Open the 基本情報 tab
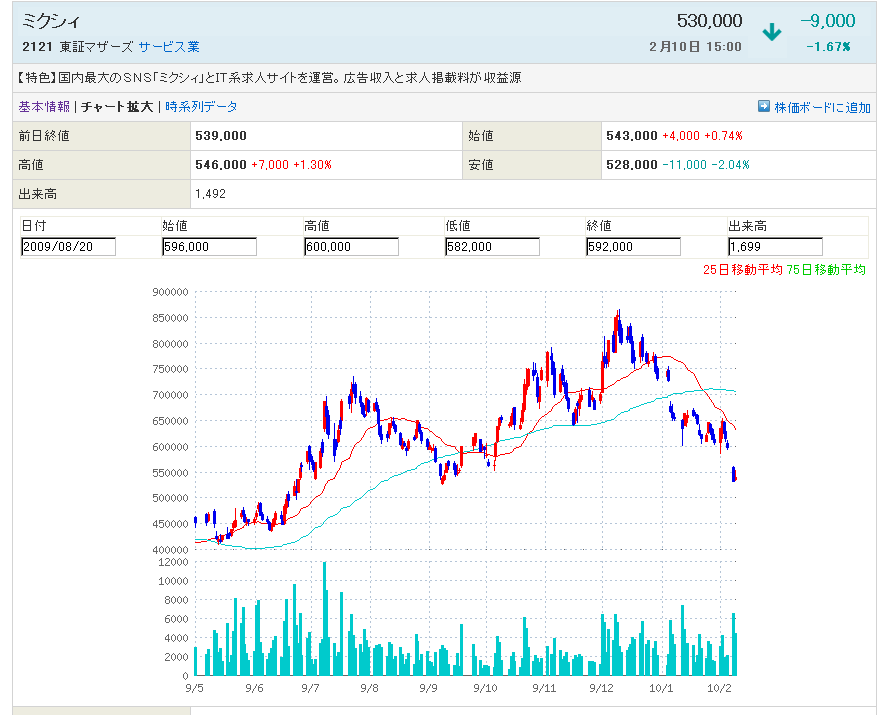883x715 pixels. (x=44, y=107)
